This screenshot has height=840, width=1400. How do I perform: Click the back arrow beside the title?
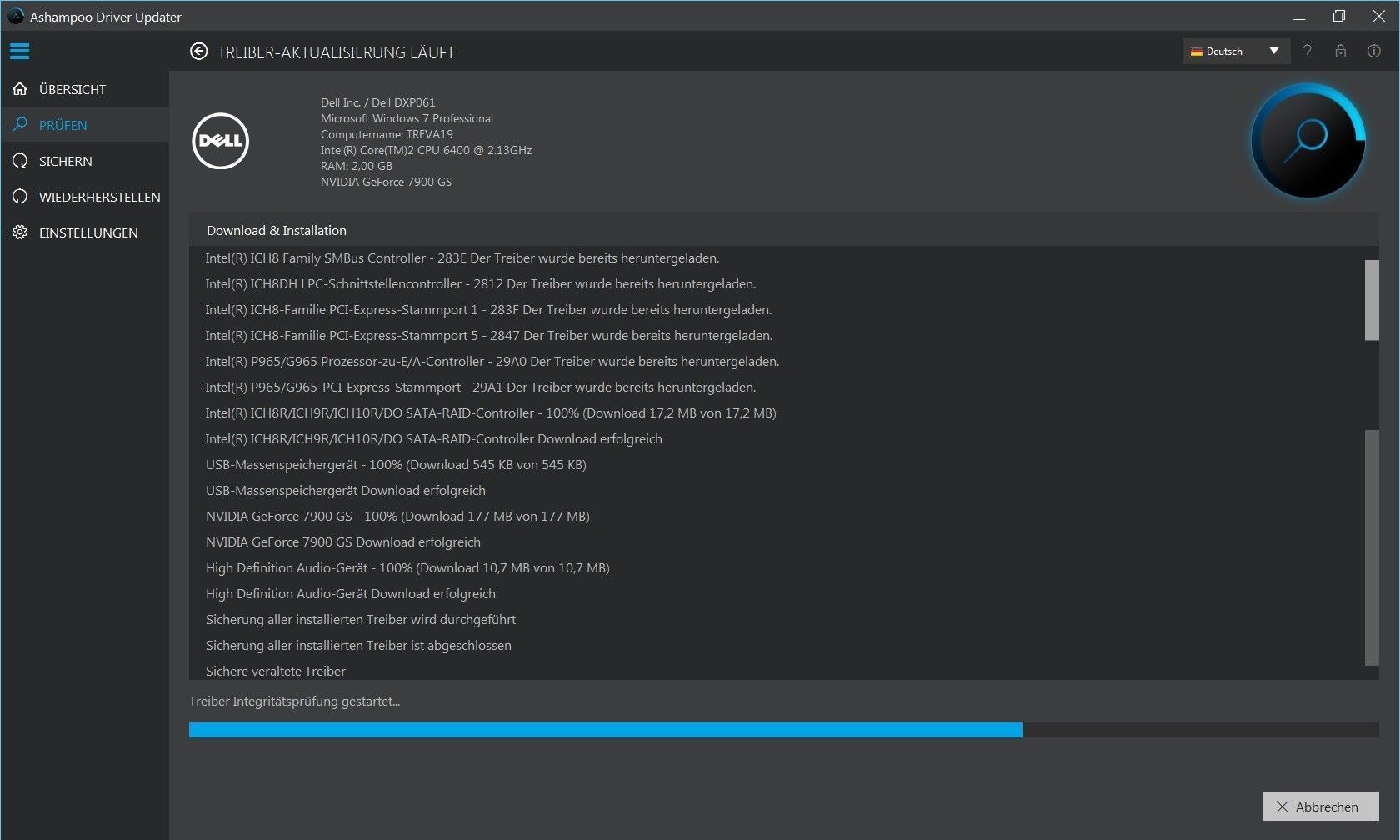(198, 52)
